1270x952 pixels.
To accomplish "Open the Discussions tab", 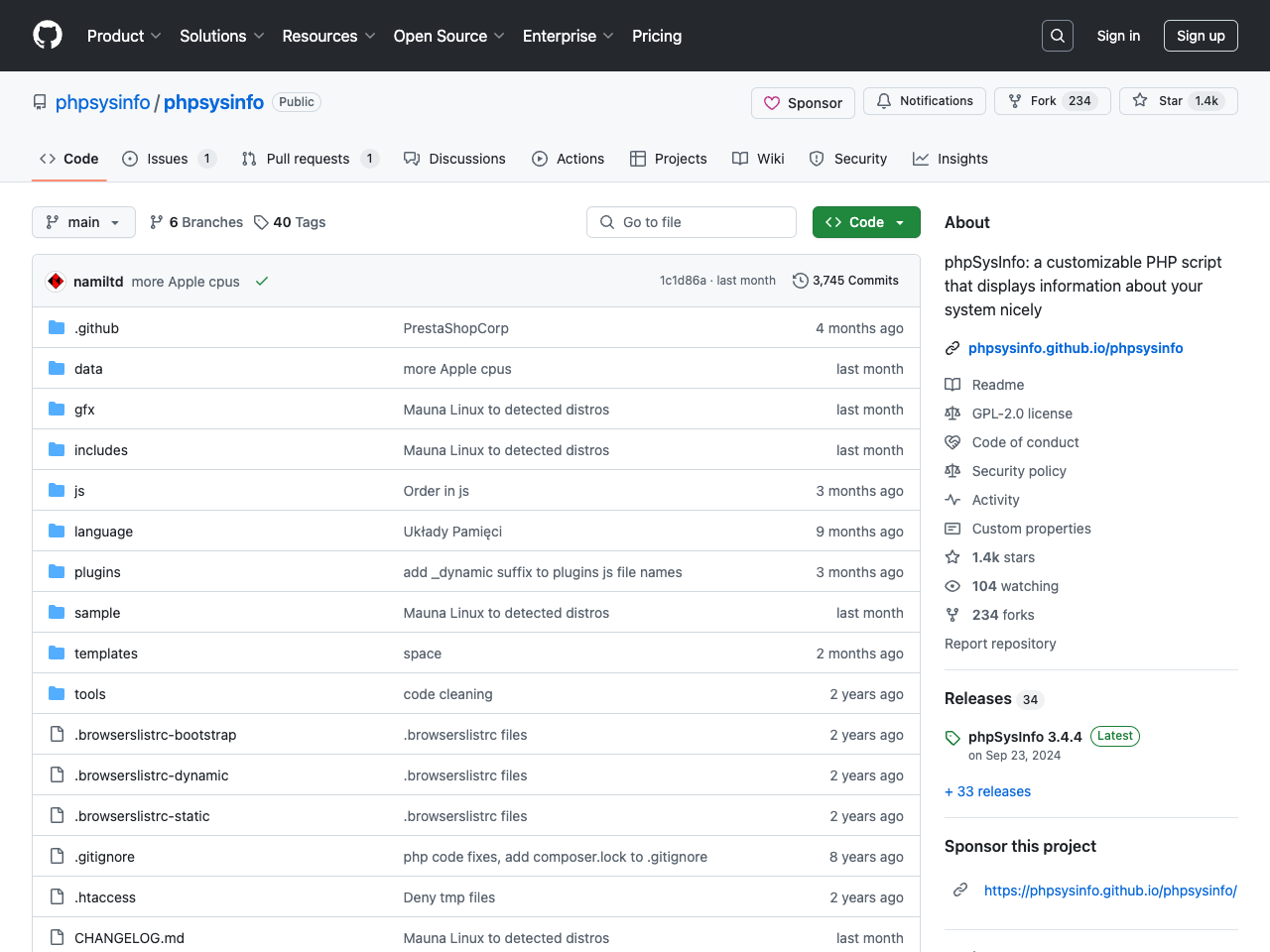I will tap(454, 159).
